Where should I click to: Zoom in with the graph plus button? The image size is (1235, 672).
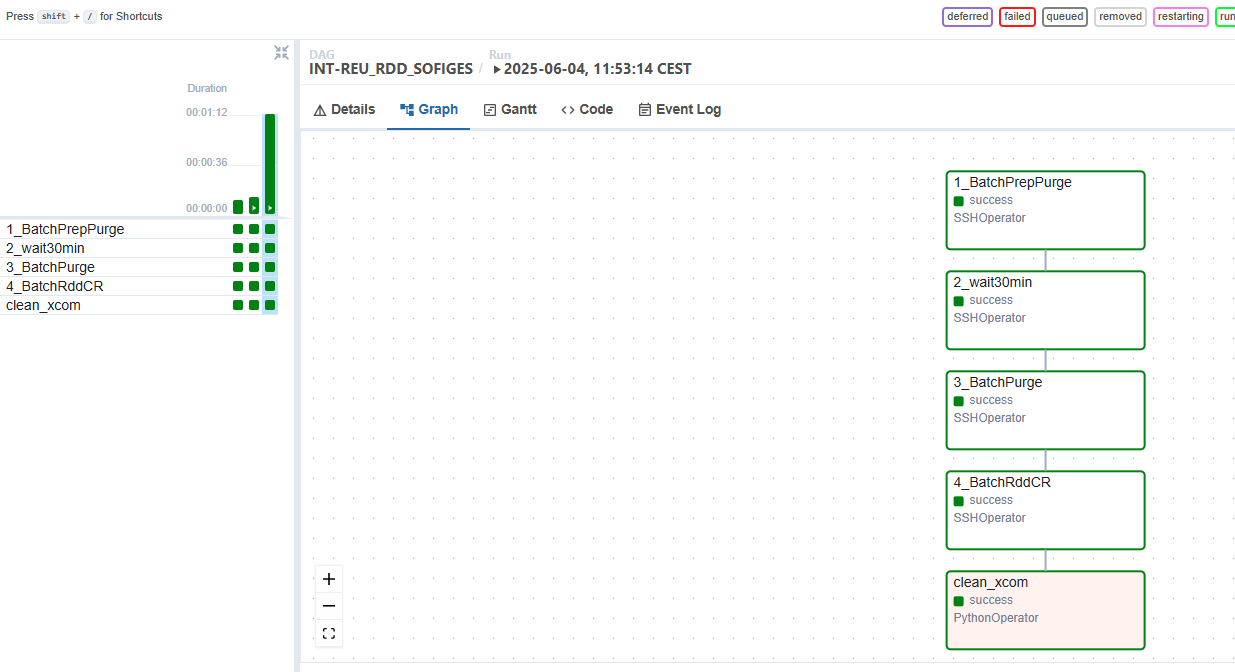[328, 579]
